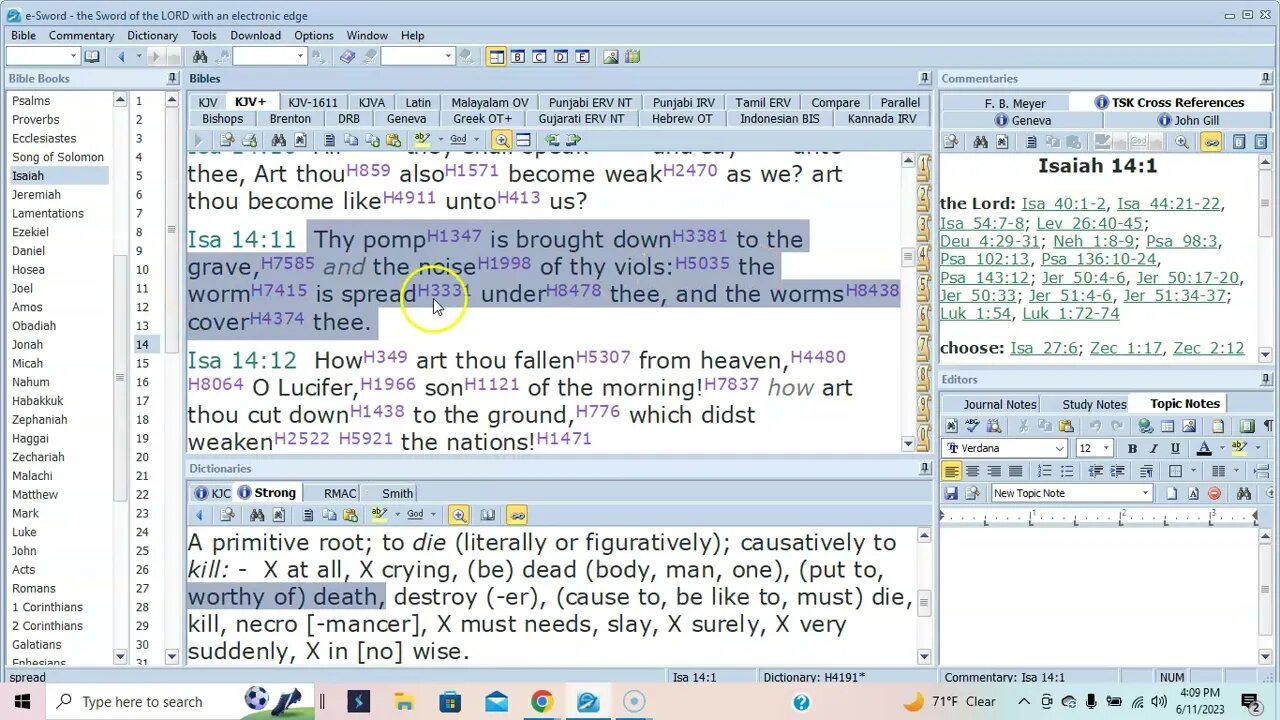Open File Explorer from the taskbar
This screenshot has width=1280, height=720.
point(404,702)
